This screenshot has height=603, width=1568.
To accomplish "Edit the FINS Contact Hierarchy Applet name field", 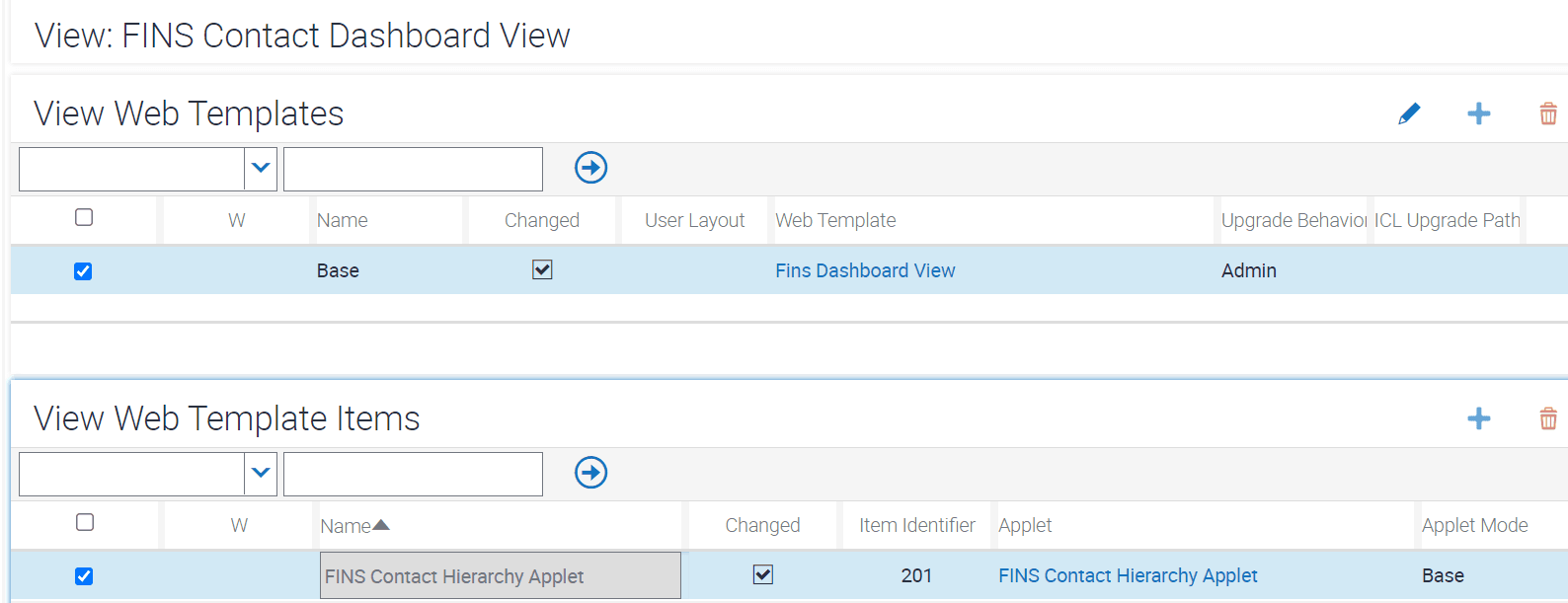I will [501, 575].
